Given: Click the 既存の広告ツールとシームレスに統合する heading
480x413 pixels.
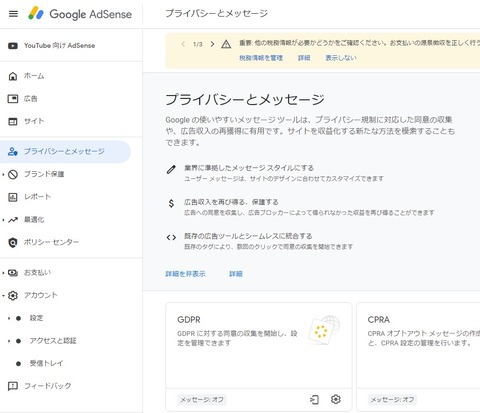Looking at the screenshot, I should click(x=248, y=236).
